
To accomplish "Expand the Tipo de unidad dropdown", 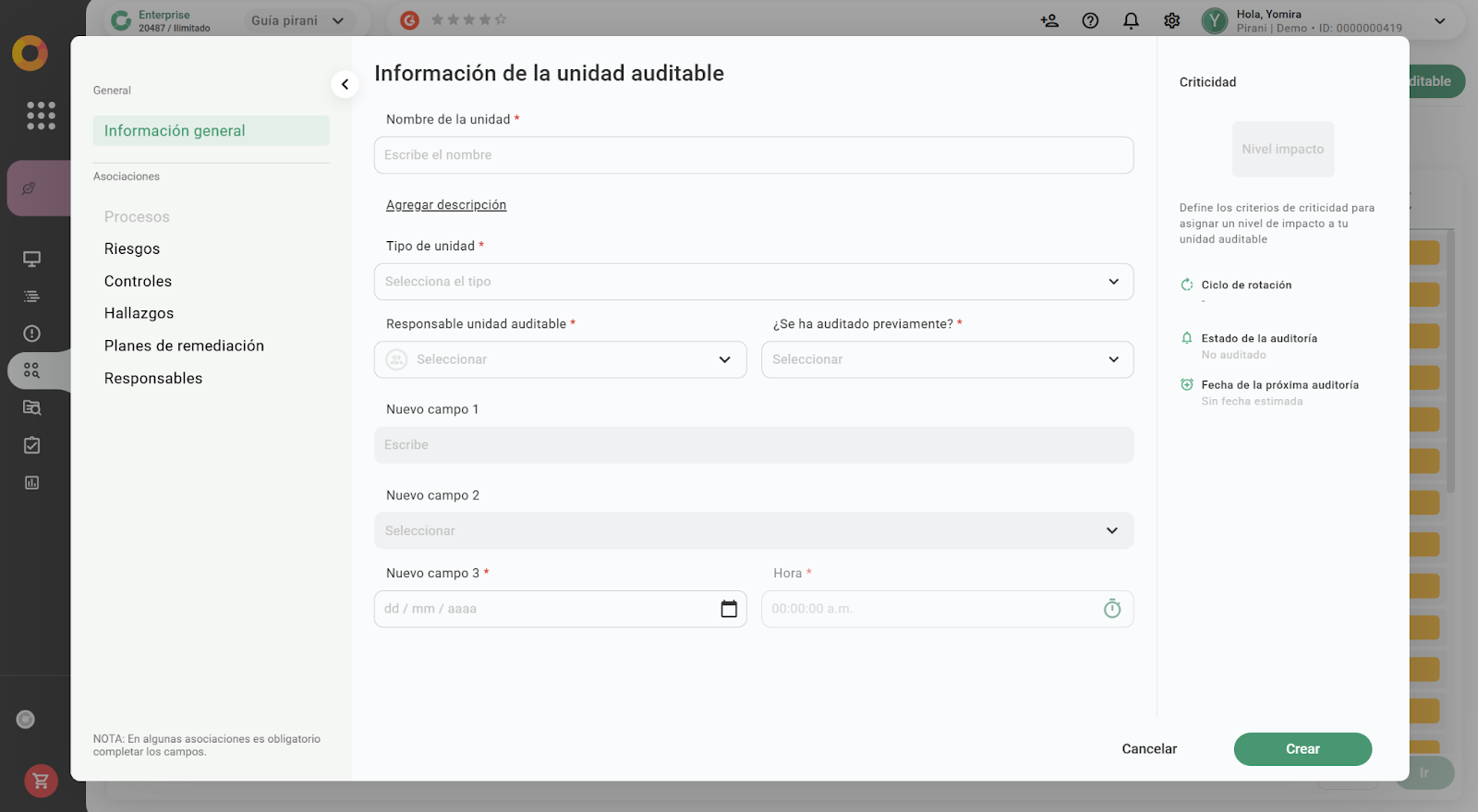I will point(753,282).
